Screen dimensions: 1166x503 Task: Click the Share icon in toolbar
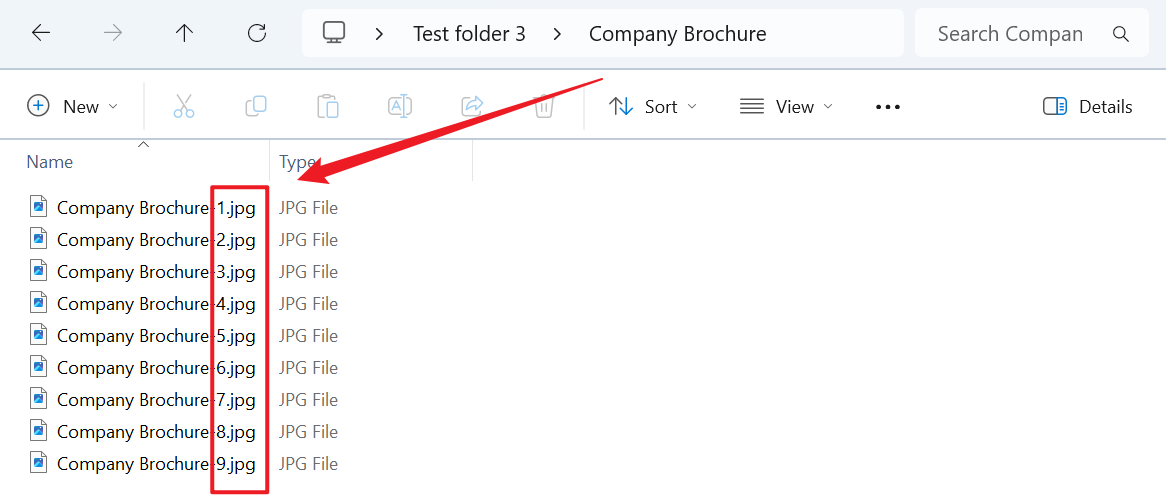(472, 106)
